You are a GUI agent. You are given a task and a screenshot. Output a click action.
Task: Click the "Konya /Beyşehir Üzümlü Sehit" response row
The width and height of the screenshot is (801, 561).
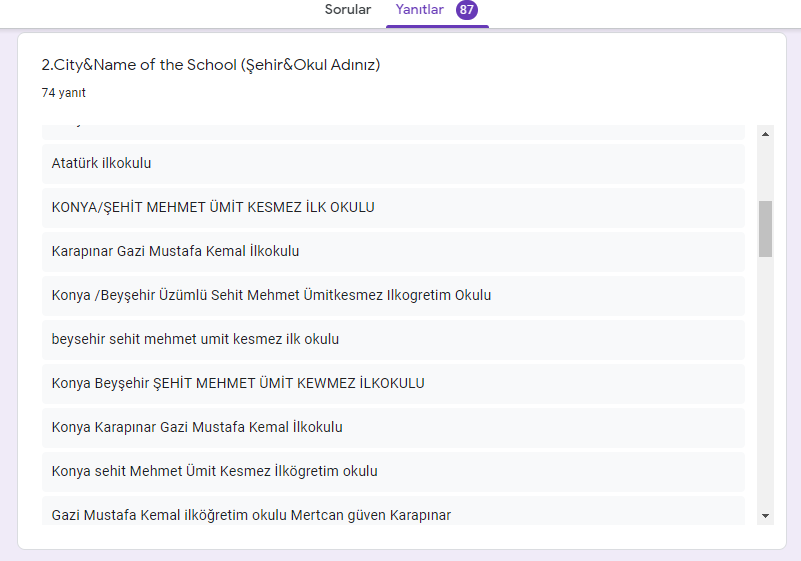(271, 295)
